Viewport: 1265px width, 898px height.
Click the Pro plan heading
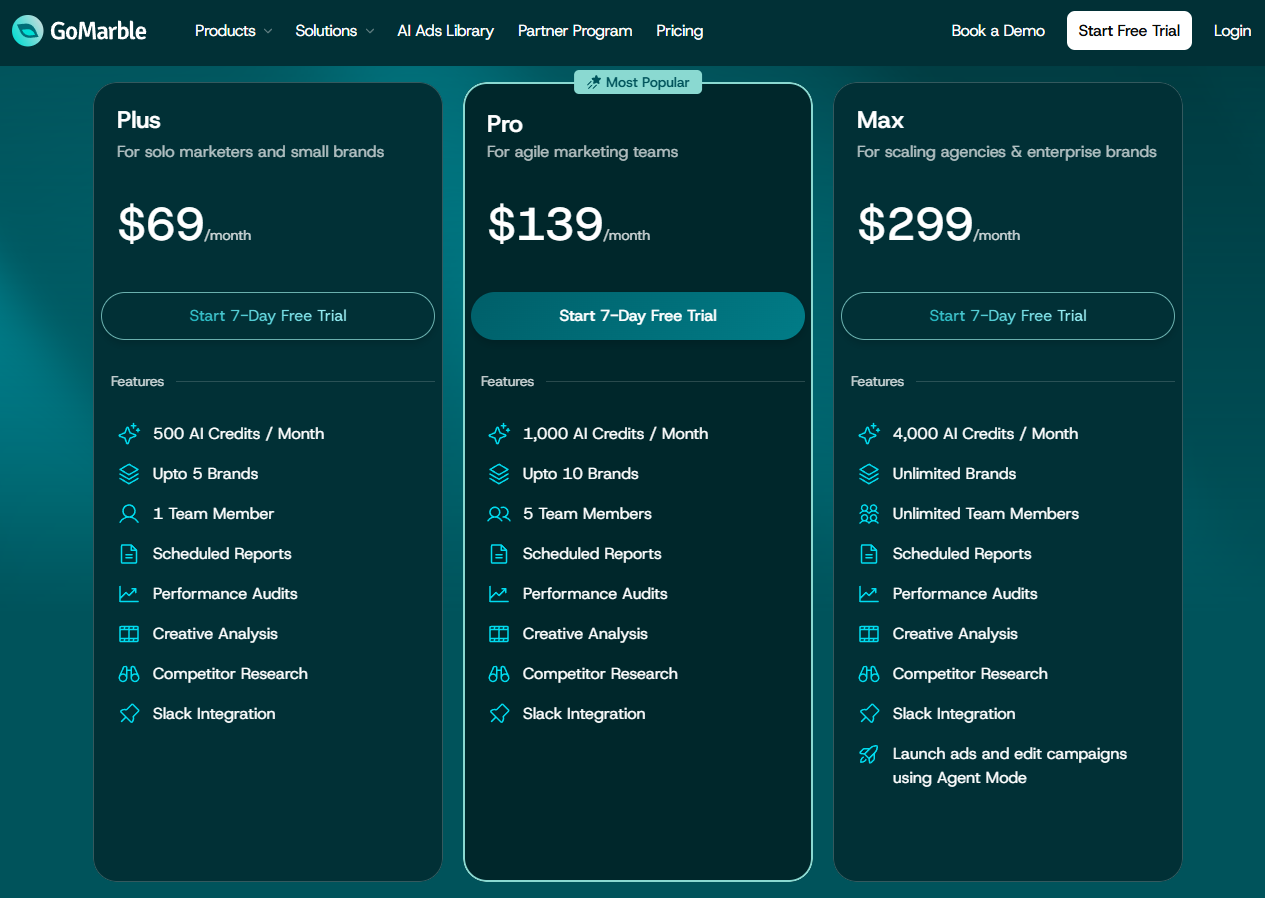pyautogui.click(x=505, y=124)
